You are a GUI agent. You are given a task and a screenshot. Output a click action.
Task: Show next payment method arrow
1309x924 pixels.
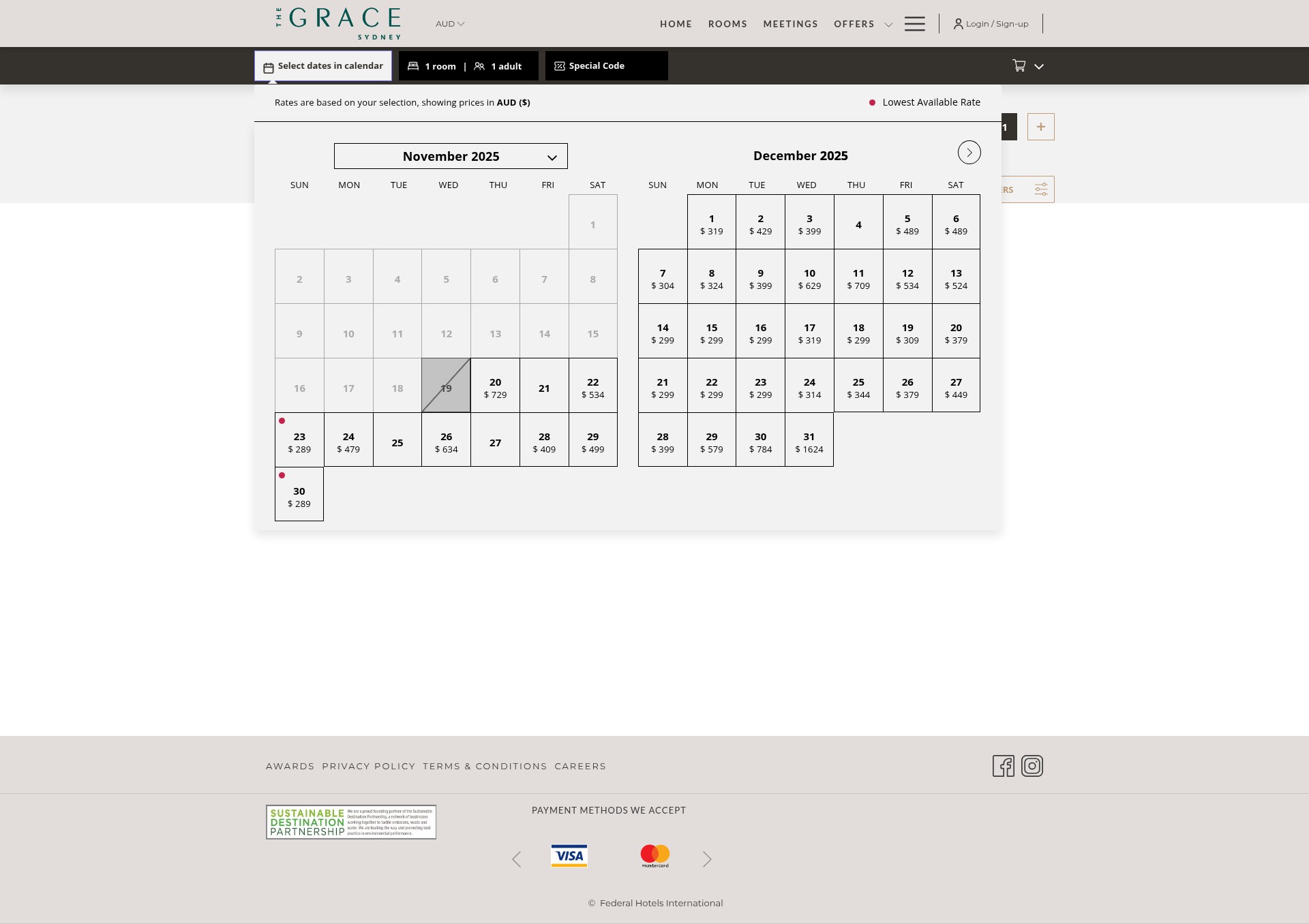click(707, 859)
